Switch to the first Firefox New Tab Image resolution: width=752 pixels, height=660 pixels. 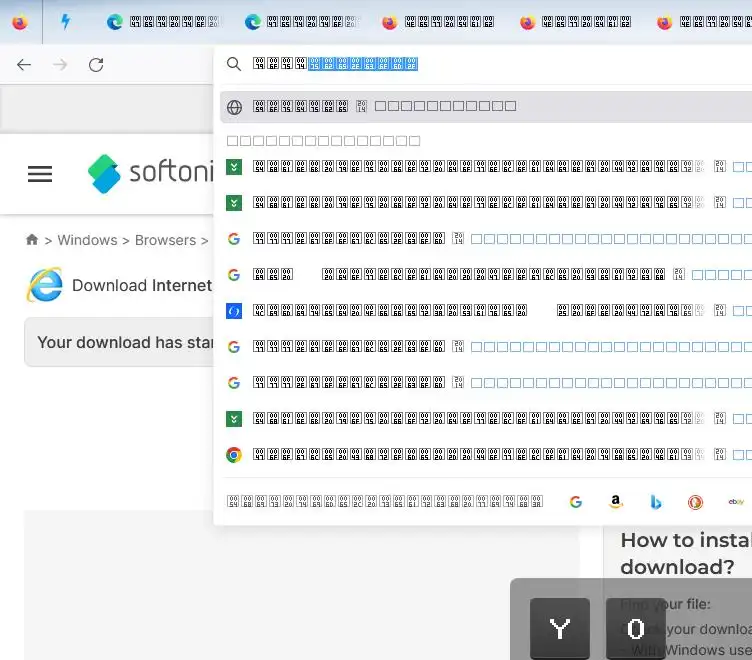(439, 22)
